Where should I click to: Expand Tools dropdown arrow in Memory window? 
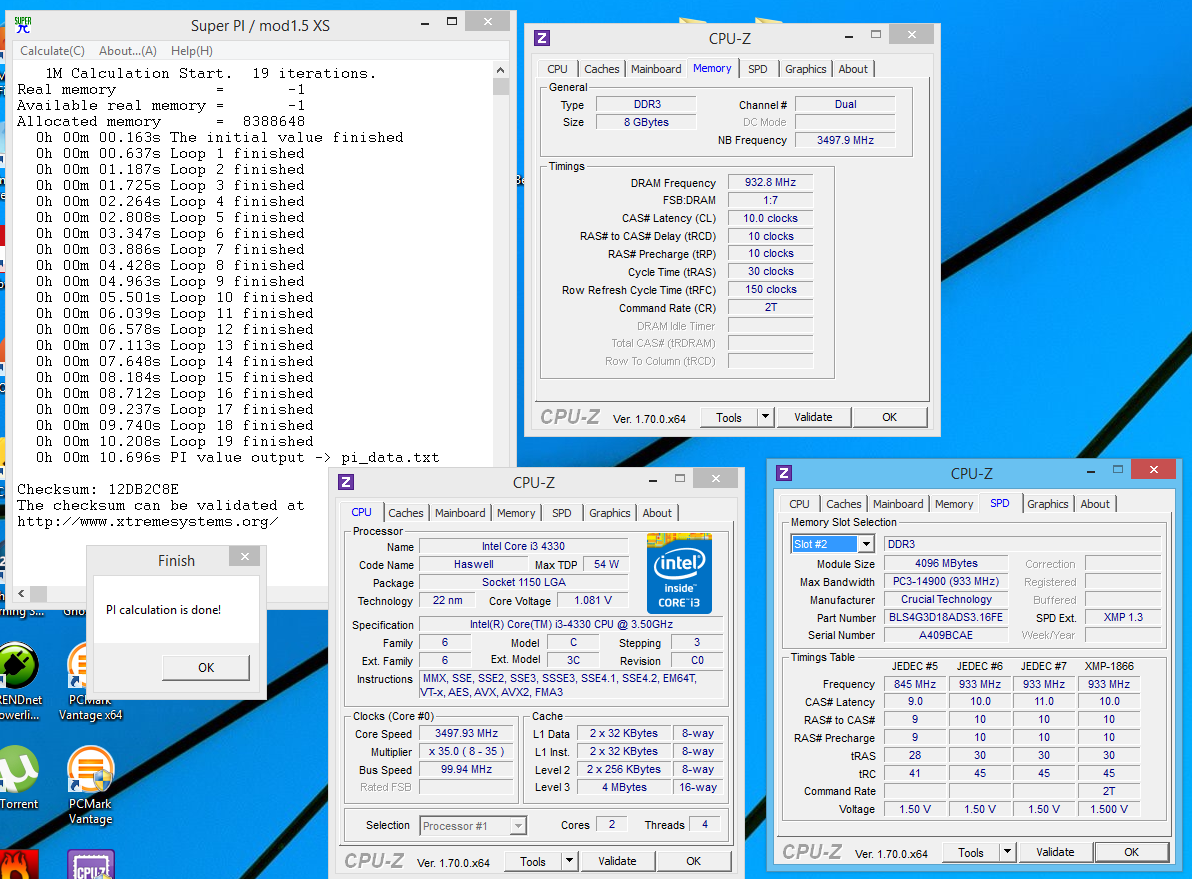[766, 417]
